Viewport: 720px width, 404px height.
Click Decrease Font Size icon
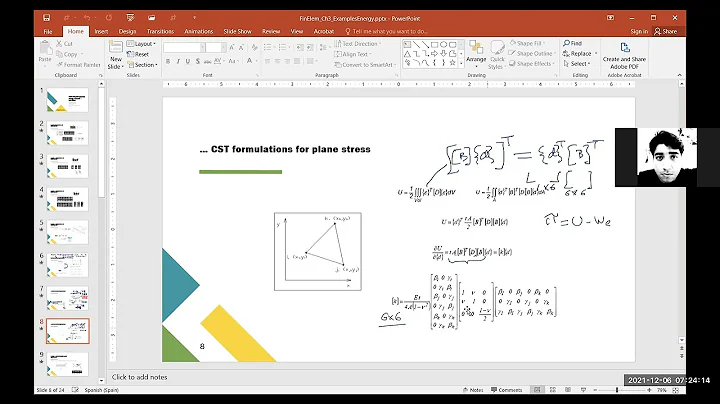pos(242,47)
